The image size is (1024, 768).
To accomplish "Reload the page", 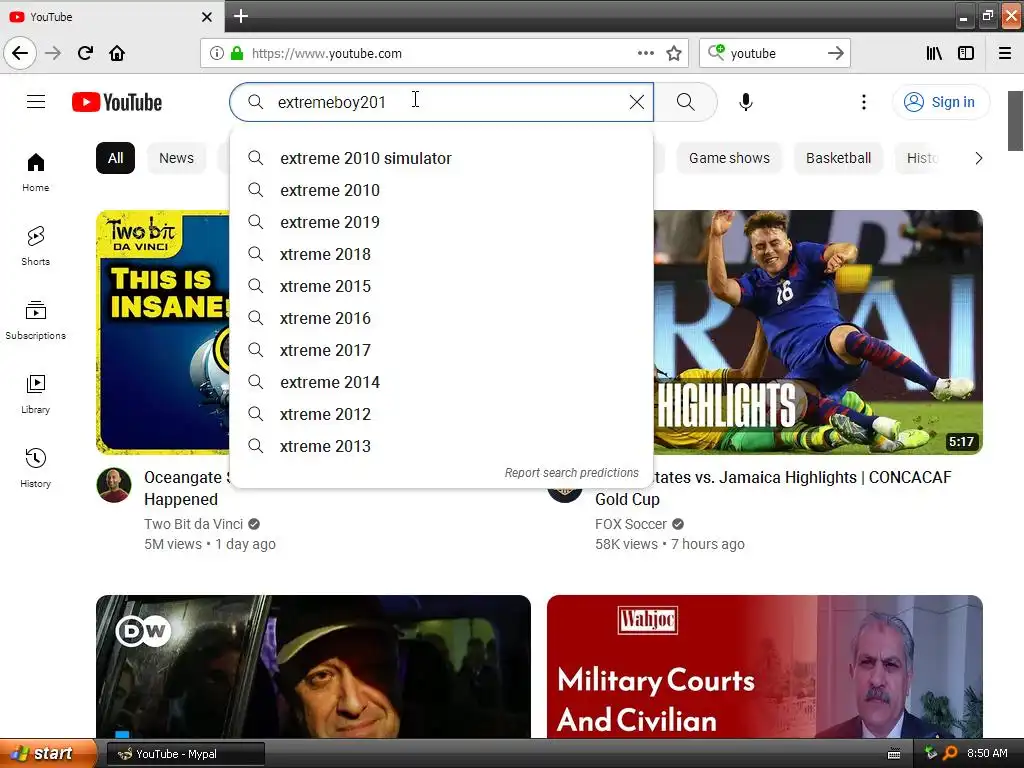I will [x=85, y=53].
